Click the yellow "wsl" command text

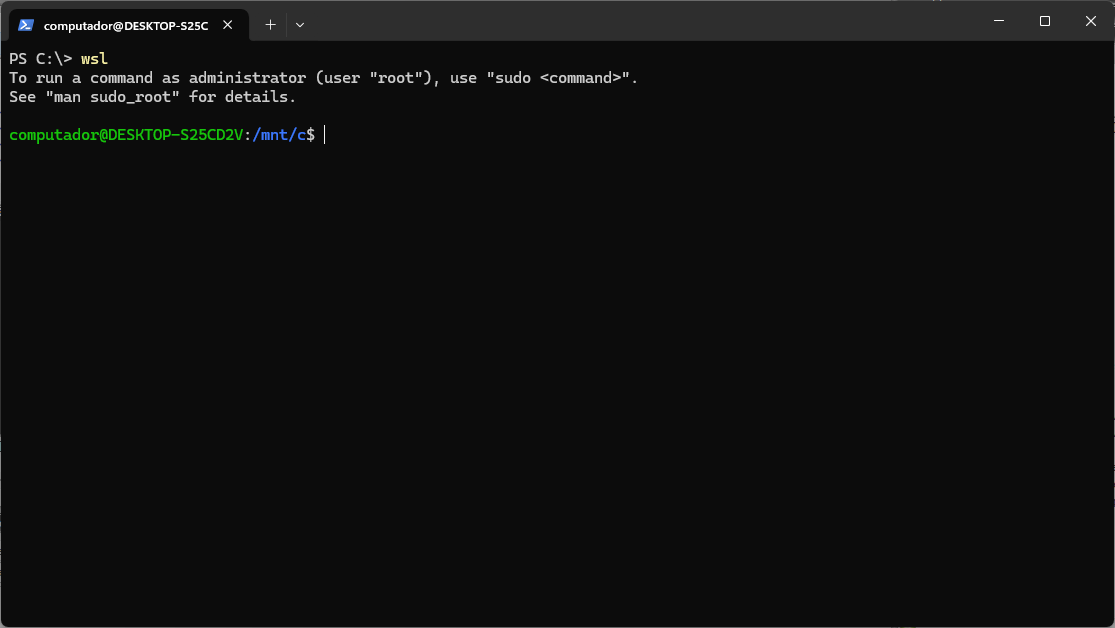94,59
